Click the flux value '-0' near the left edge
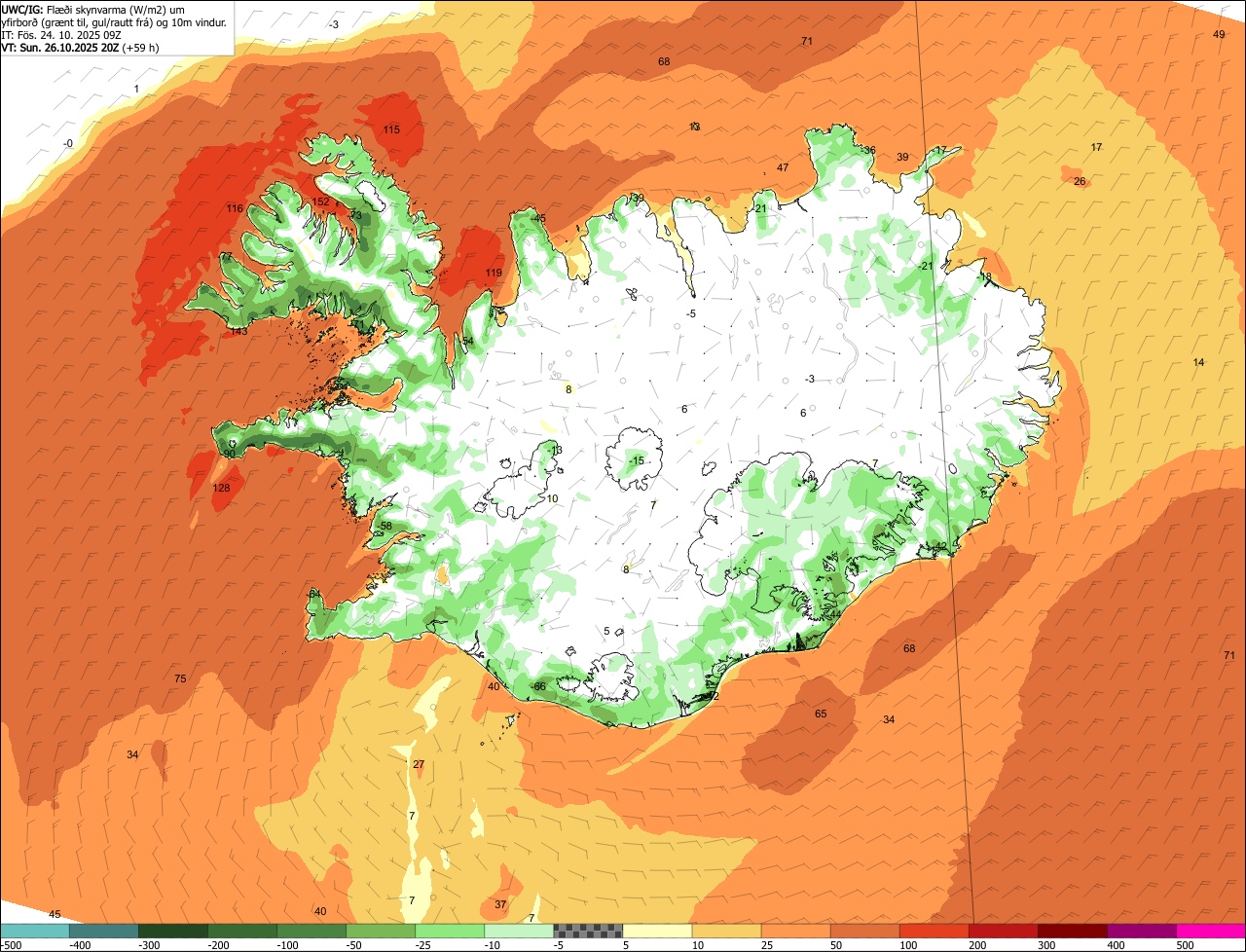Screen dimensions: 1246x952 (68, 143)
